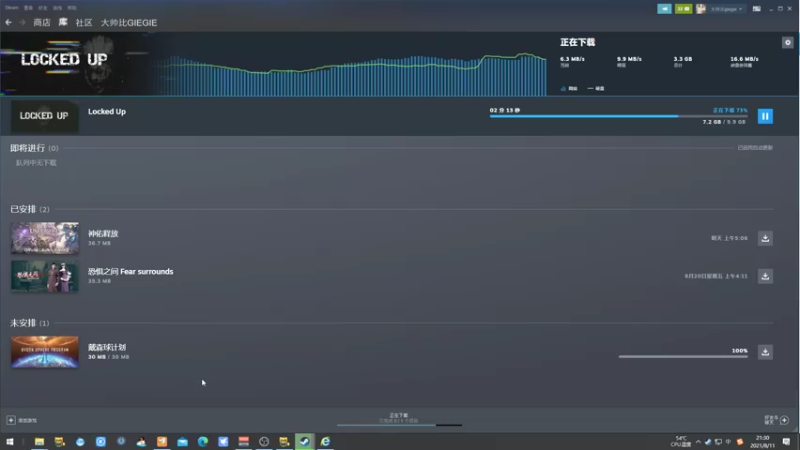Click the blue announcements button
The height and width of the screenshot is (450, 800).
point(664,9)
